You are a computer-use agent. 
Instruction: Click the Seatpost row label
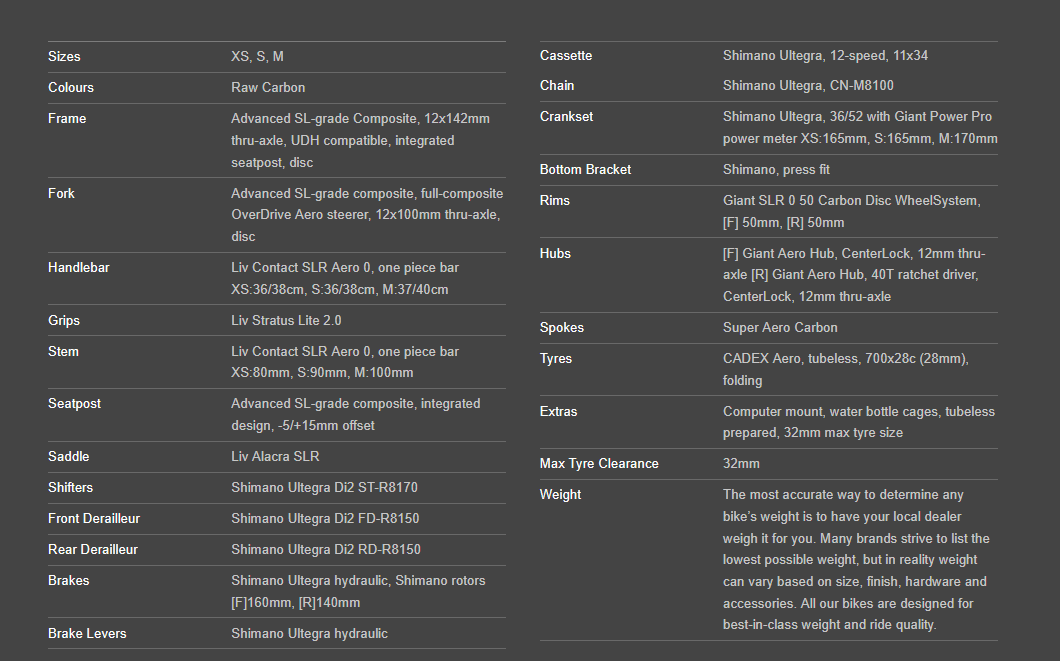[x=74, y=403]
